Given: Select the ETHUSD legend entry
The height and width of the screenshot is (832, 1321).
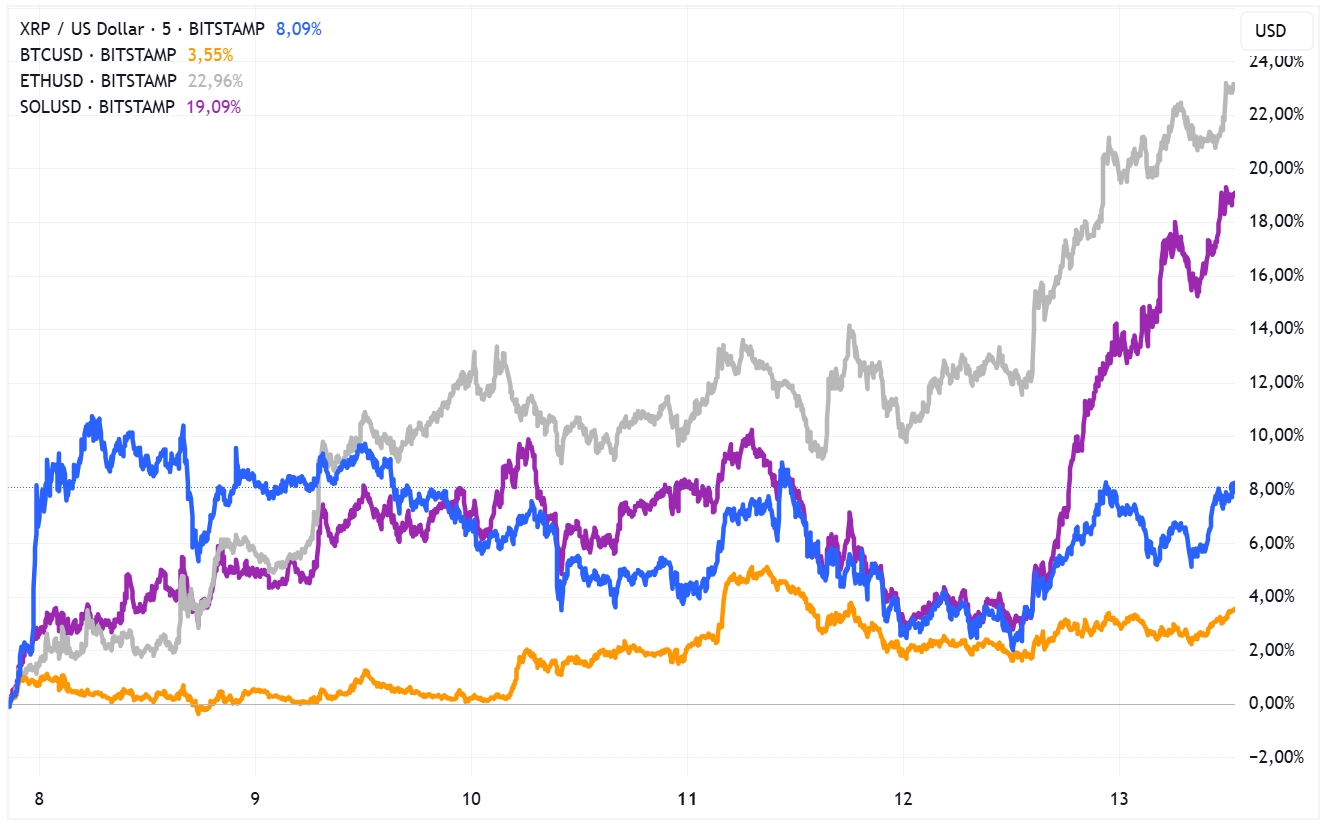Looking at the screenshot, I should click(98, 81).
